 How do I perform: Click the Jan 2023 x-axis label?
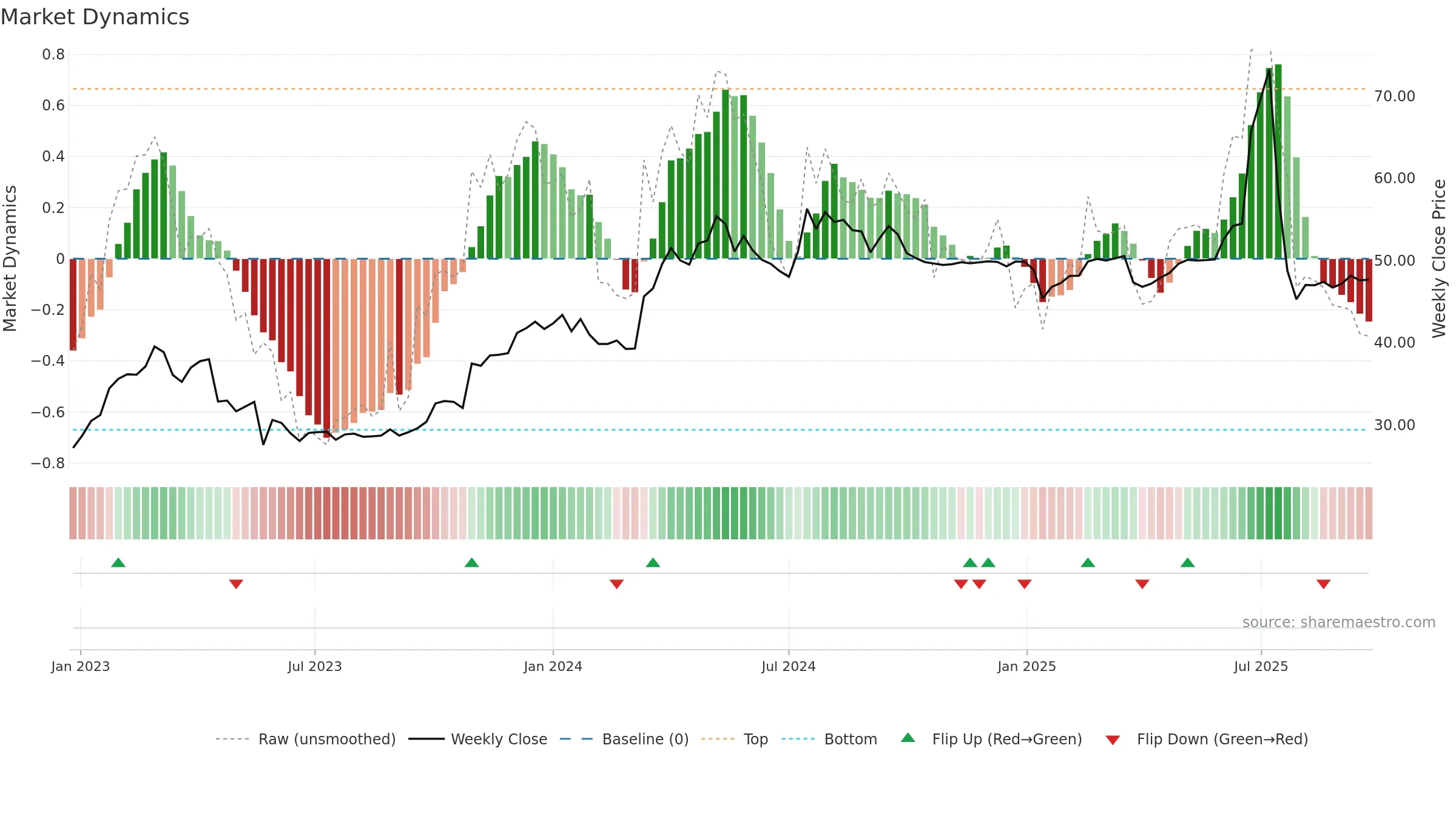81,667
